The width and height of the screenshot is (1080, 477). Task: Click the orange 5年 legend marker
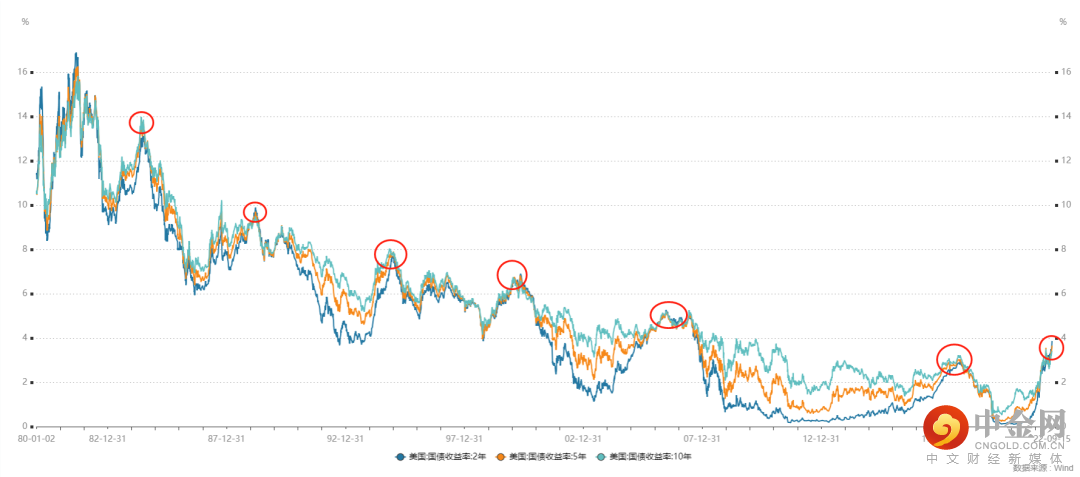tap(500, 457)
